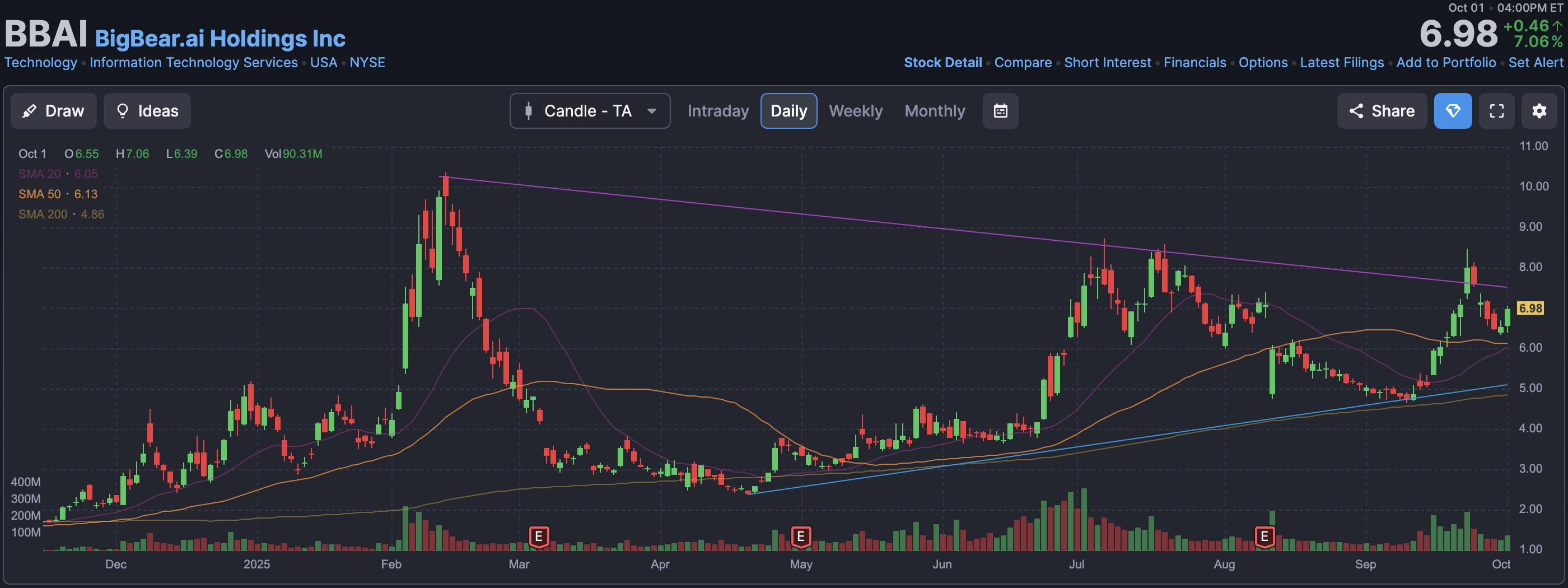1568x588 pixels.
Task: Toggle fullscreen chart mode icon
Action: point(1496,111)
